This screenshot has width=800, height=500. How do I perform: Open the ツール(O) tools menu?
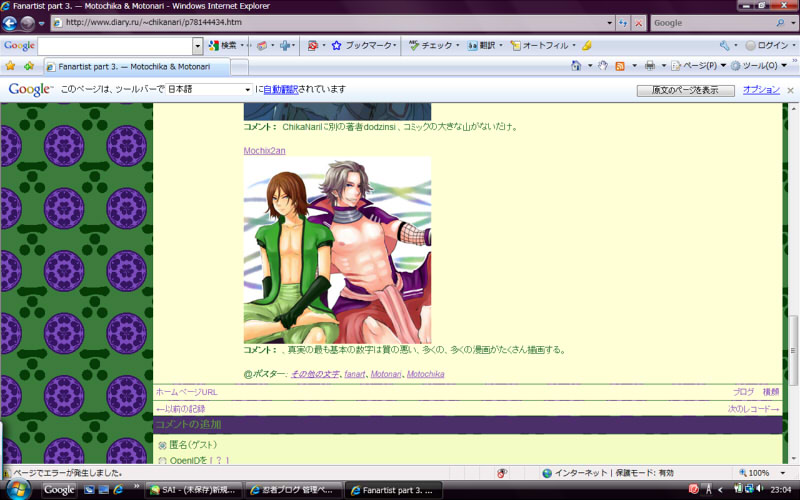coord(759,66)
